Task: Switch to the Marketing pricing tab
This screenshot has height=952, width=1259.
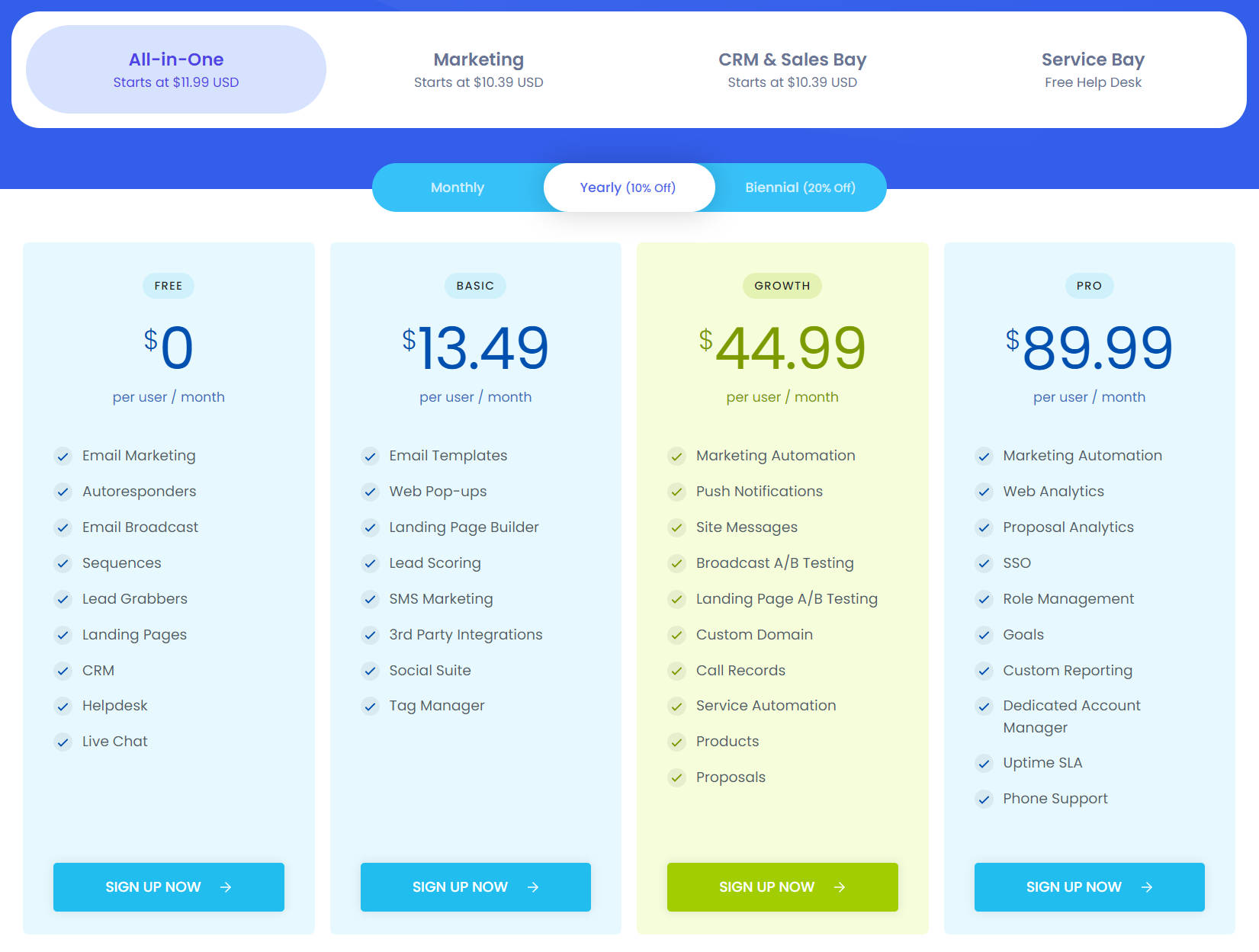Action: tap(478, 69)
